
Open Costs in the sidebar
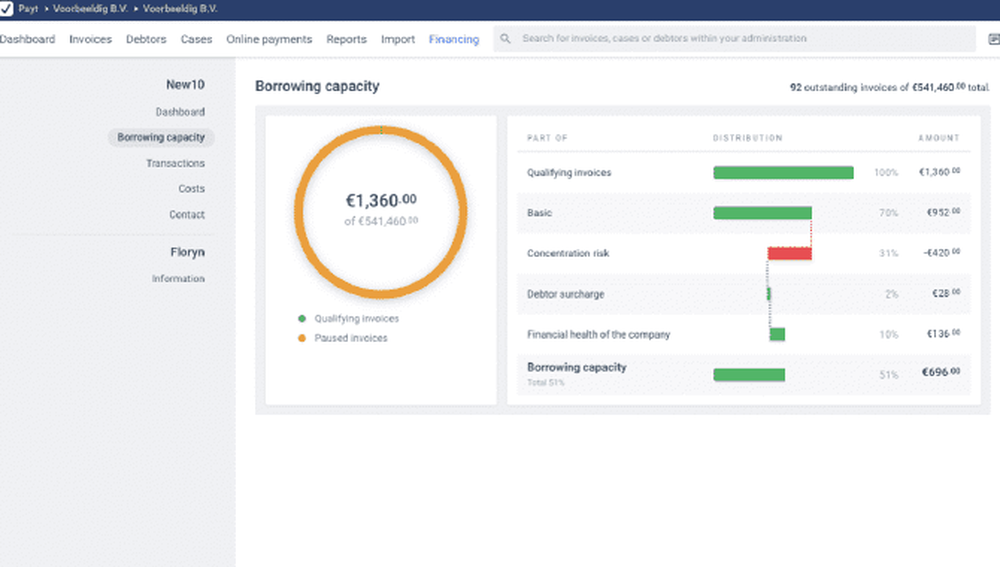tap(191, 189)
